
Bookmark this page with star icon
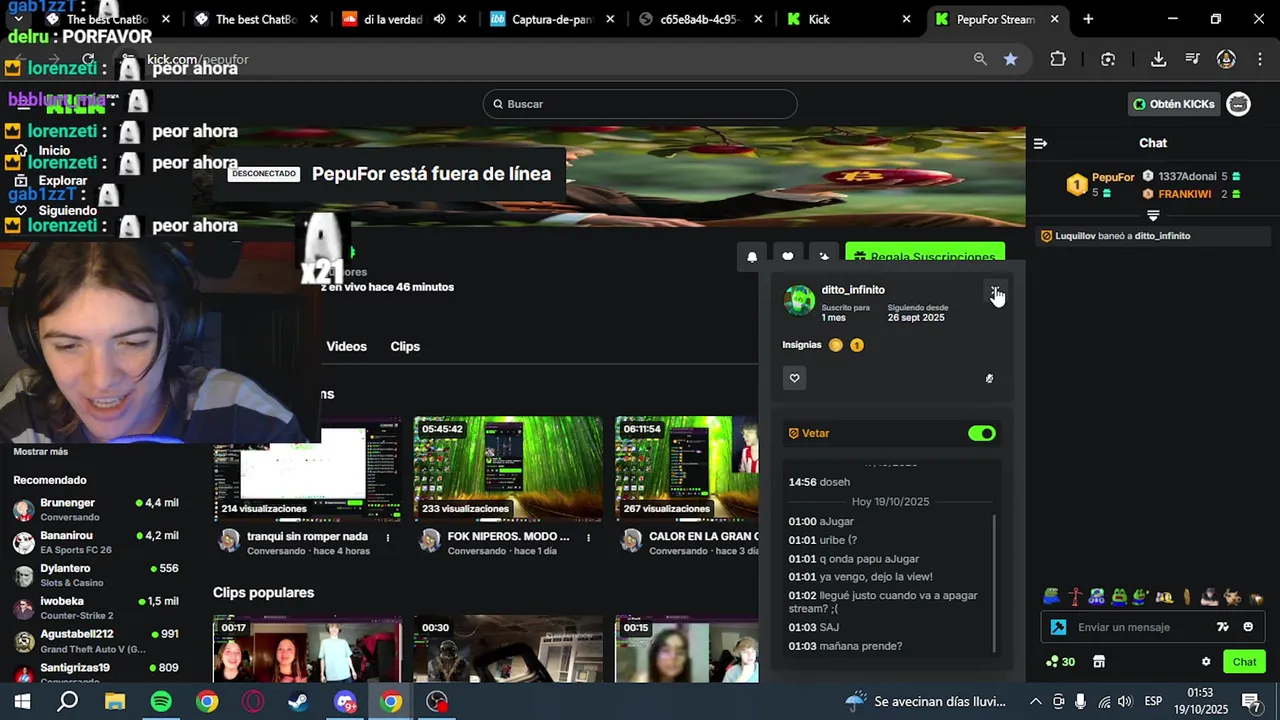tap(1011, 59)
